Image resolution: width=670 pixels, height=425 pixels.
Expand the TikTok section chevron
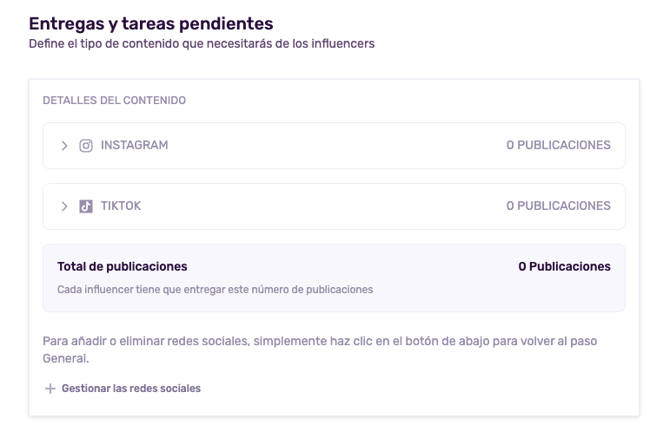tap(65, 206)
